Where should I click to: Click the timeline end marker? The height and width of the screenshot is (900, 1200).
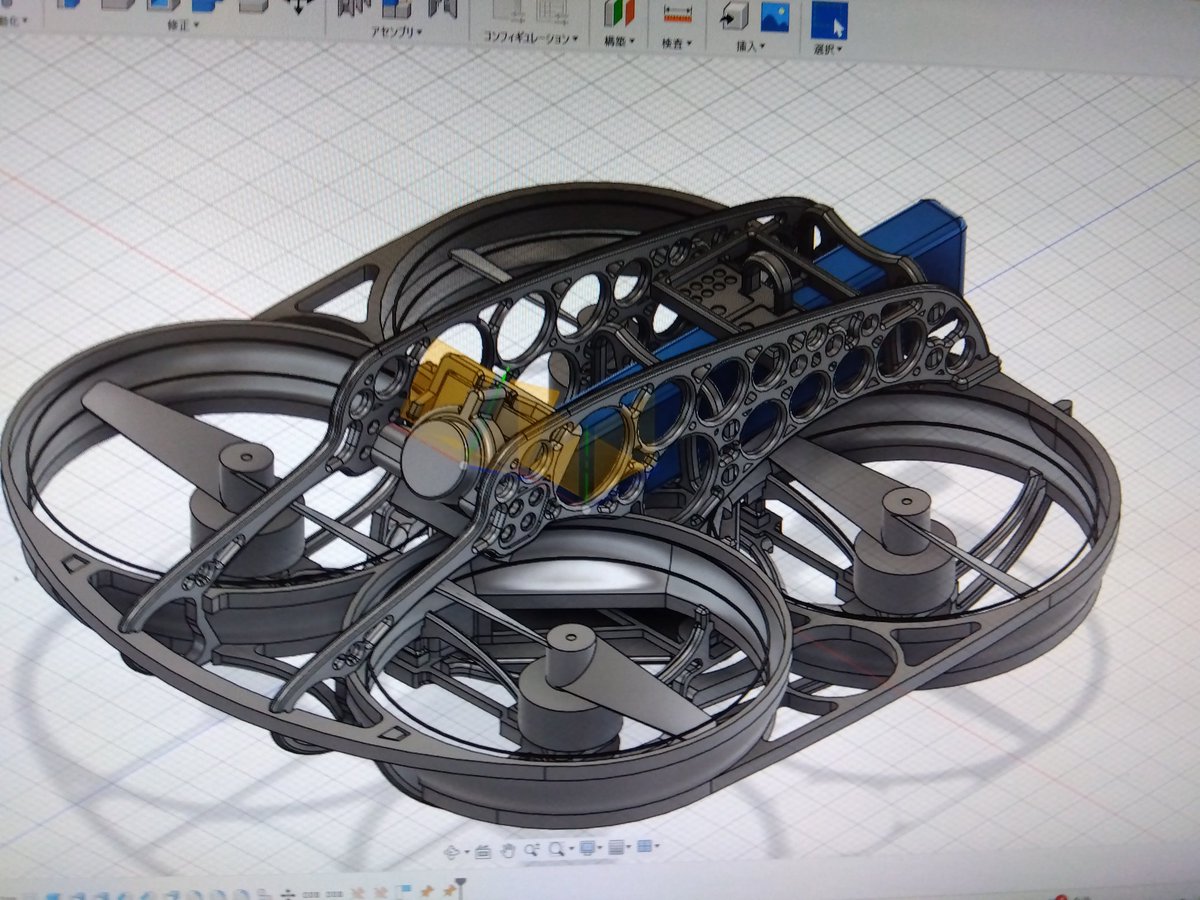pyautogui.click(x=460, y=888)
